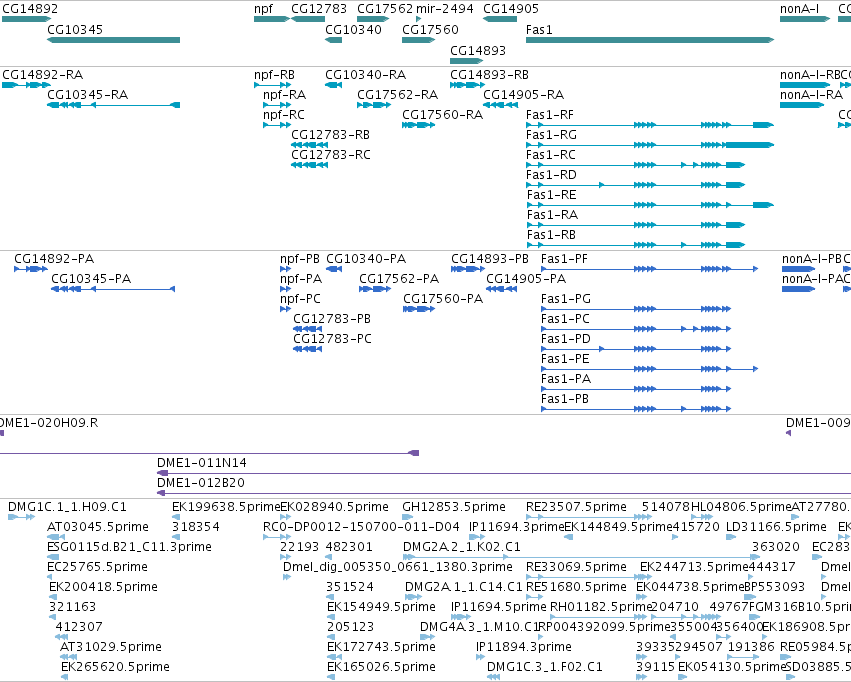Click the CG10340-PA protein label
Screen dimensions: 851x682
pos(366,258)
